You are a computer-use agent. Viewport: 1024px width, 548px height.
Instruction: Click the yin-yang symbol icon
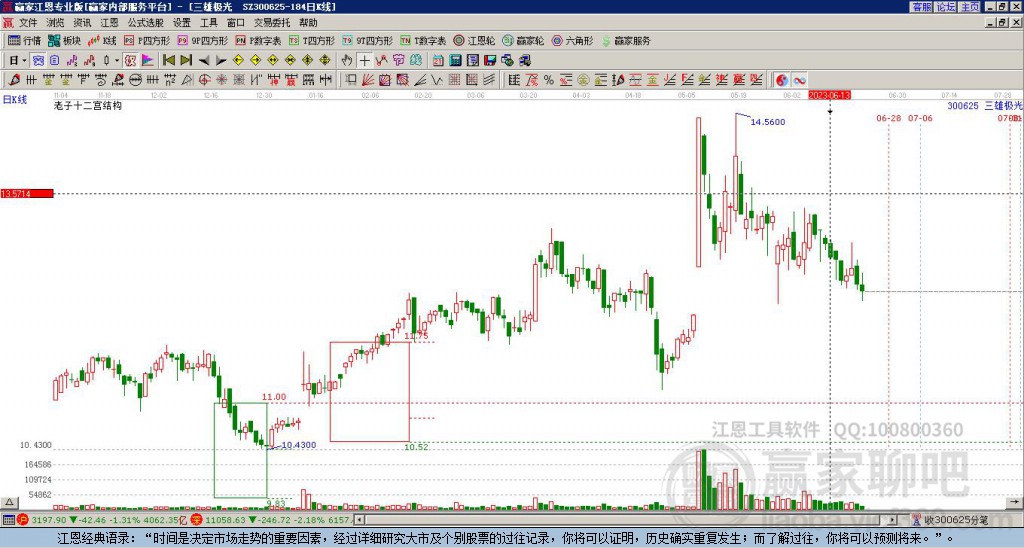tap(781, 80)
